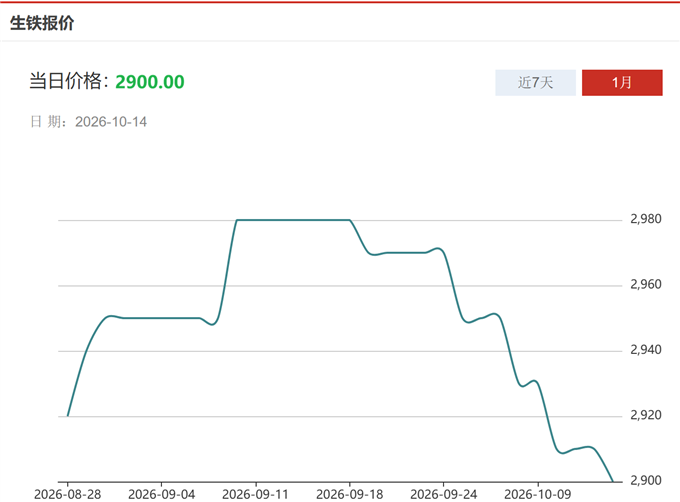Click y-axis value 2,980
This screenshot has height=502, width=680.
(646, 219)
